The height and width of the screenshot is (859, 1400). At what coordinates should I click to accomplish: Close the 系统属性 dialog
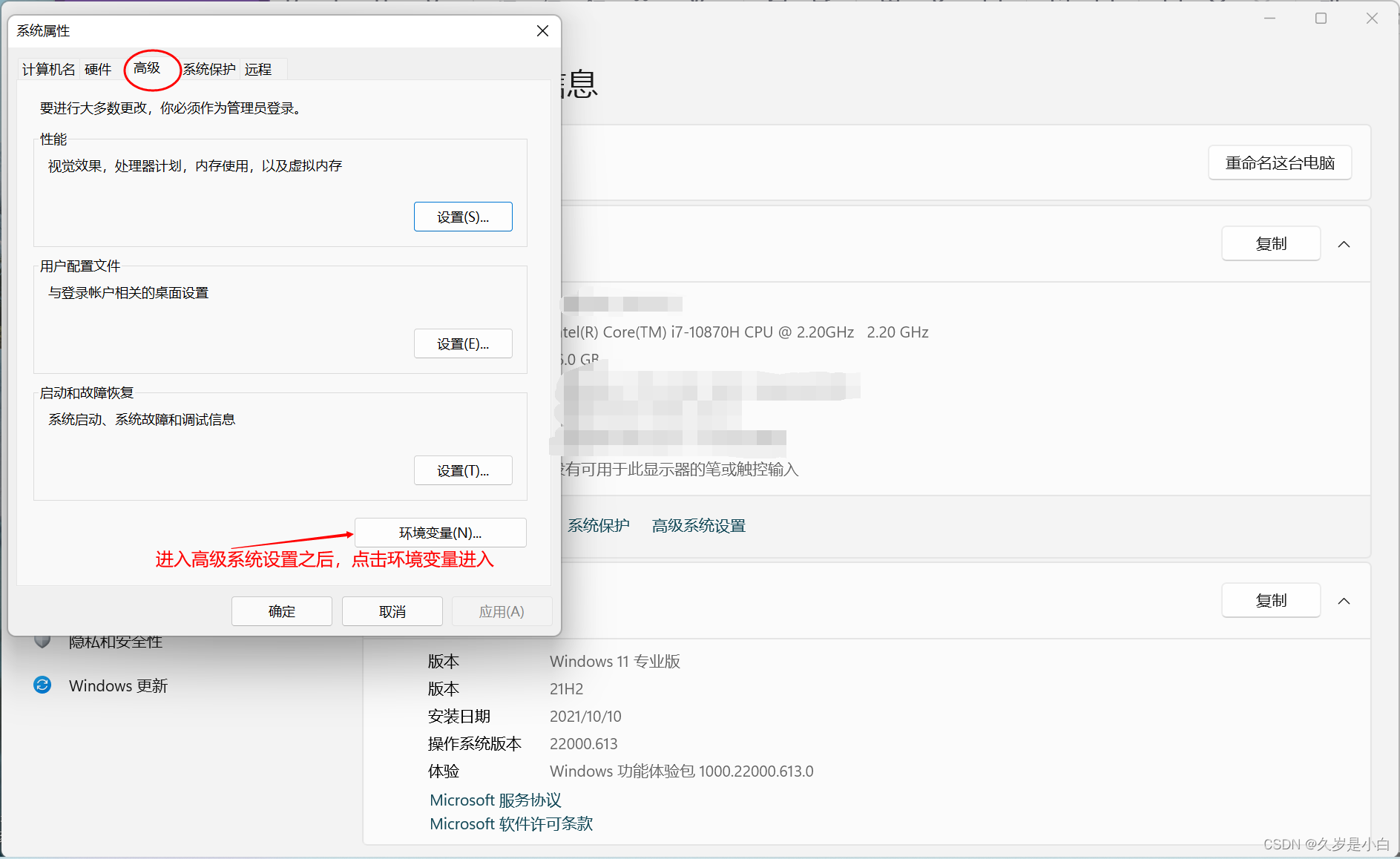click(542, 31)
